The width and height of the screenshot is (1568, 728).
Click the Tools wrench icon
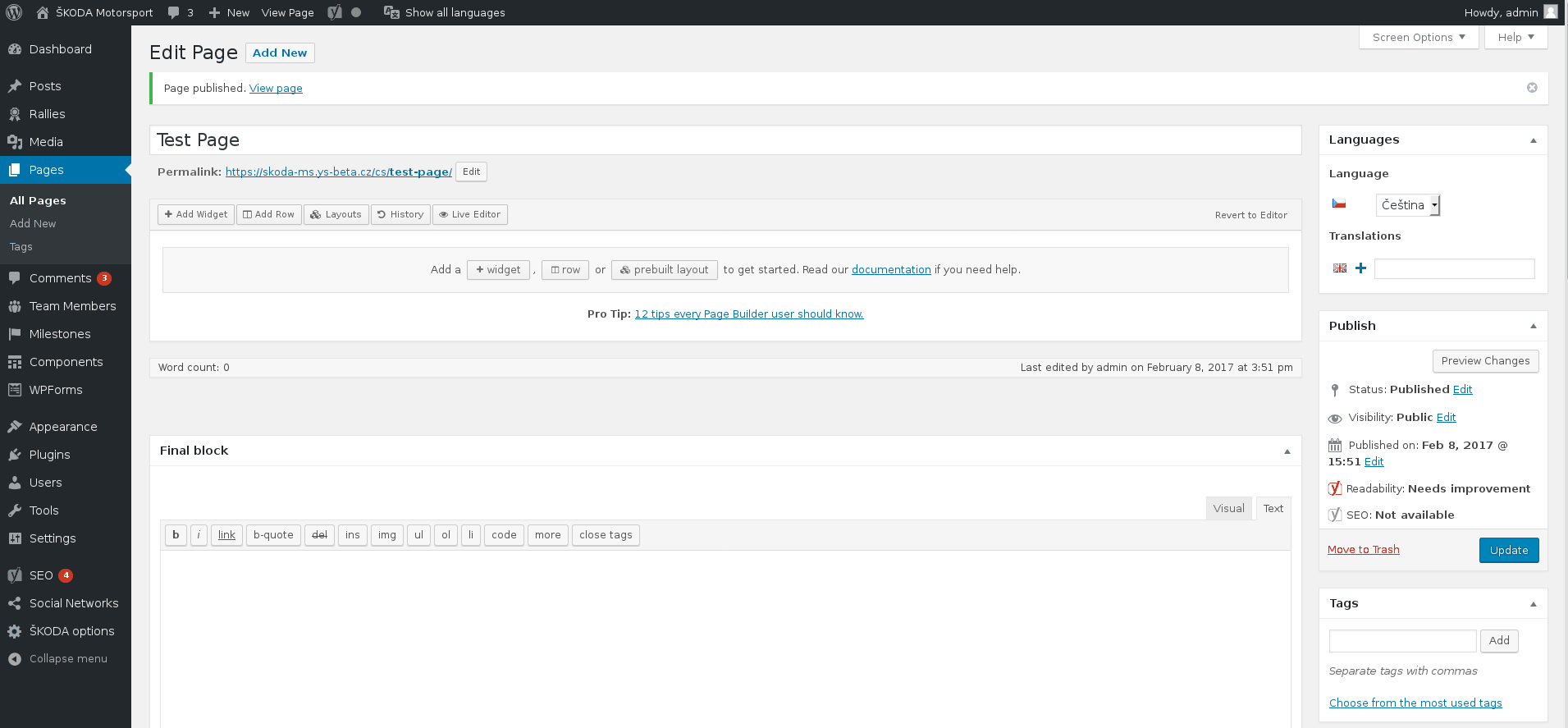click(x=15, y=511)
